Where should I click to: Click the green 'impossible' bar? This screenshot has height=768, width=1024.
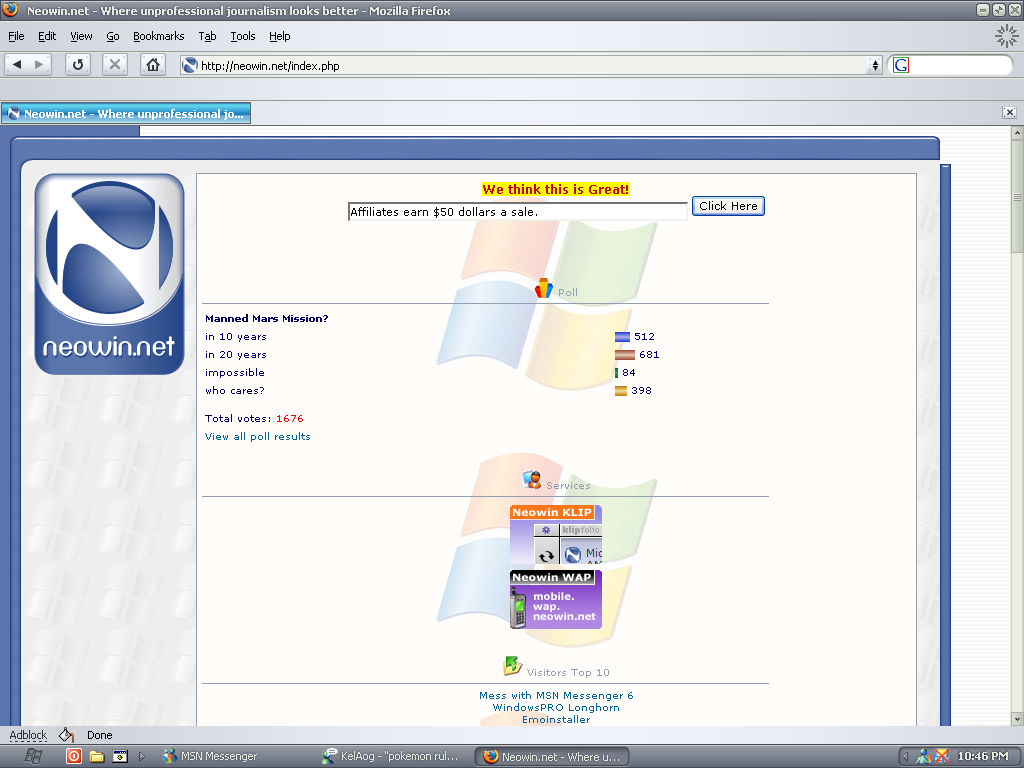click(x=616, y=373)
